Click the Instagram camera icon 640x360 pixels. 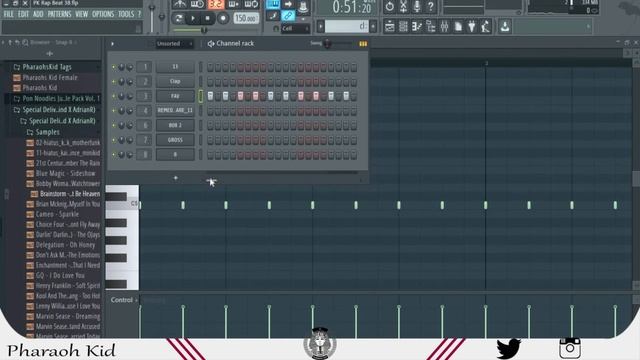(x=570, y=348)
